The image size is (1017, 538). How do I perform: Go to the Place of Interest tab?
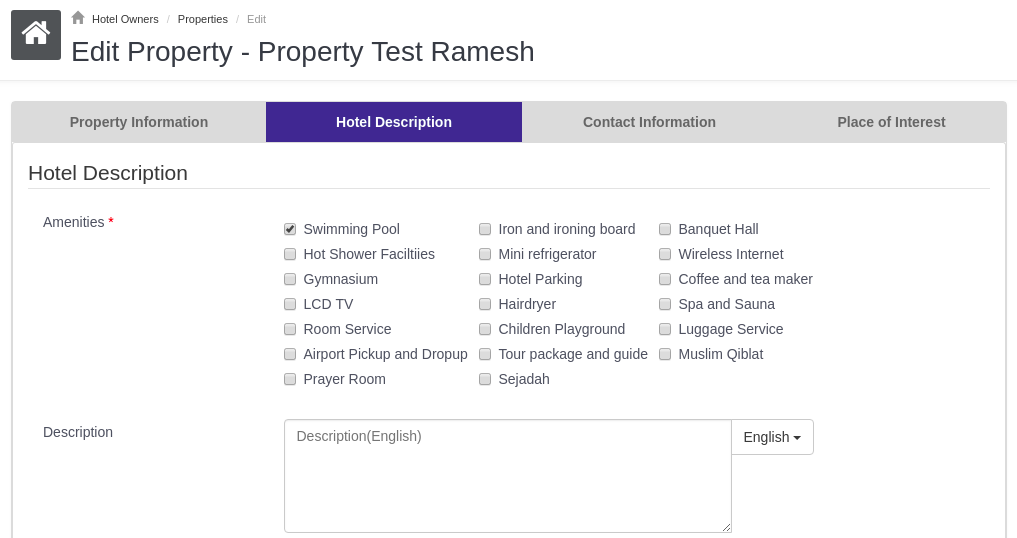coord(891,122)
